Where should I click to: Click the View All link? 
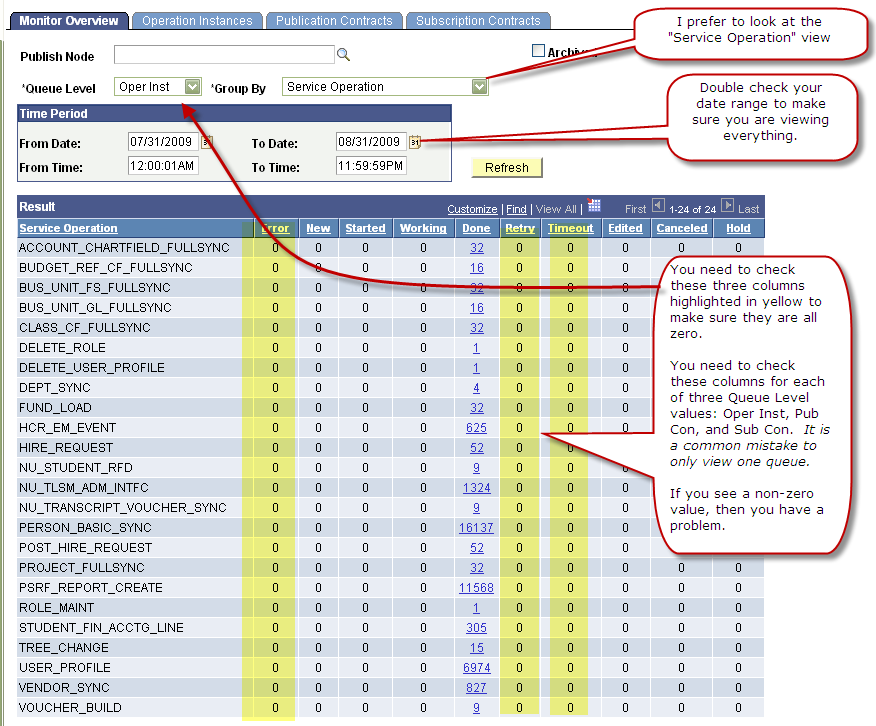pos(556,209)
